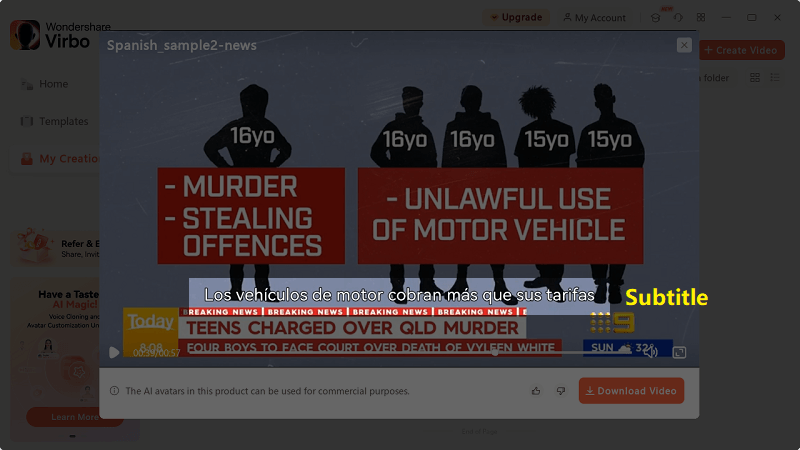Seek the video progress bar handle

pyautogui.click(x=495, y=352)
